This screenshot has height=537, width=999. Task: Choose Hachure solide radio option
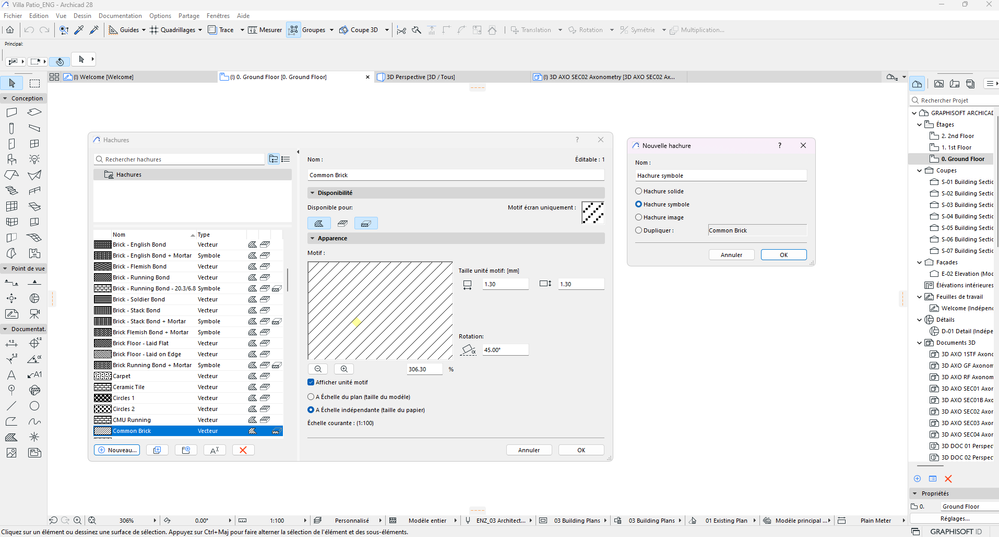[x=638, y=191]
